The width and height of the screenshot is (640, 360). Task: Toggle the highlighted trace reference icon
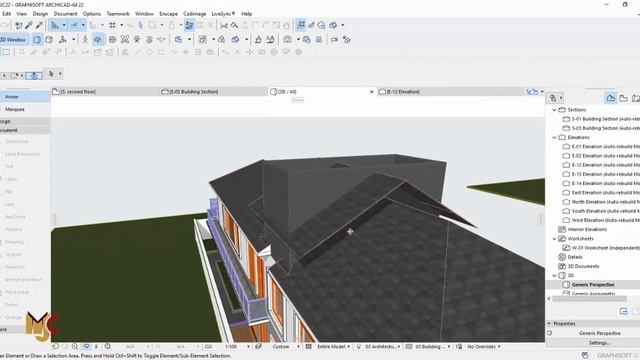click(x=189, y=25)
